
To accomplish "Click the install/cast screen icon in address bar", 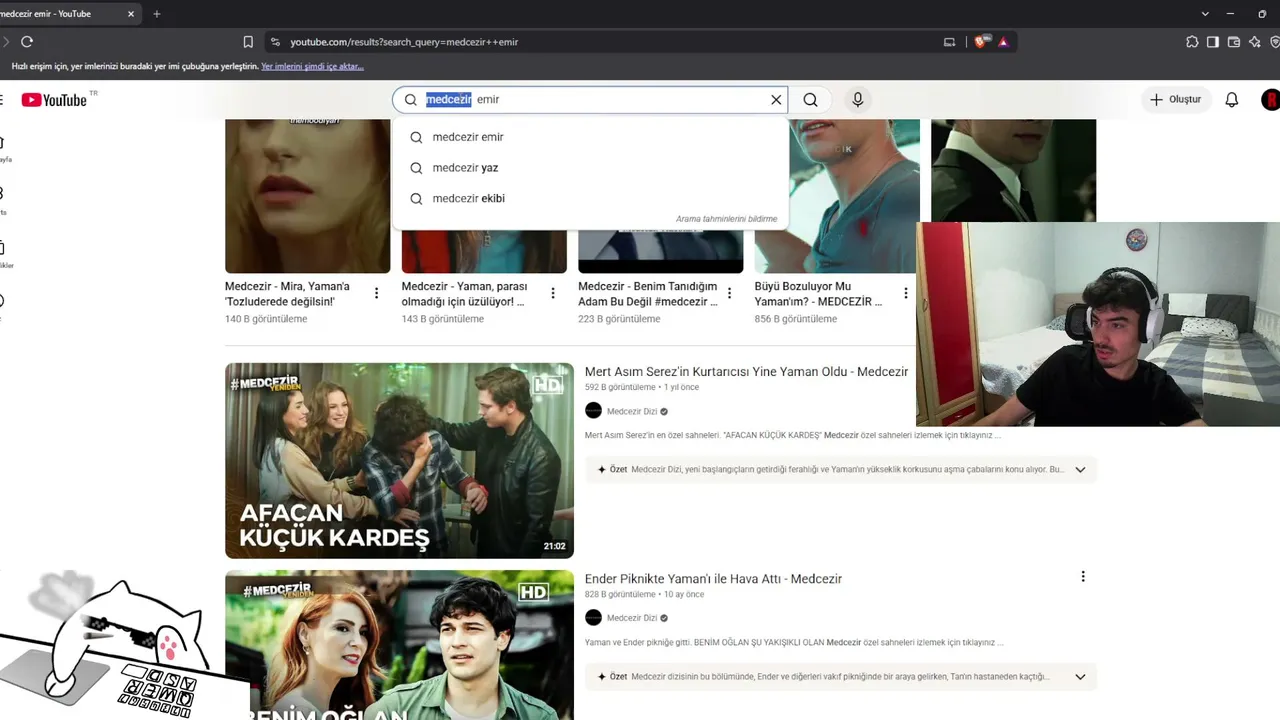I will (949, 42).
